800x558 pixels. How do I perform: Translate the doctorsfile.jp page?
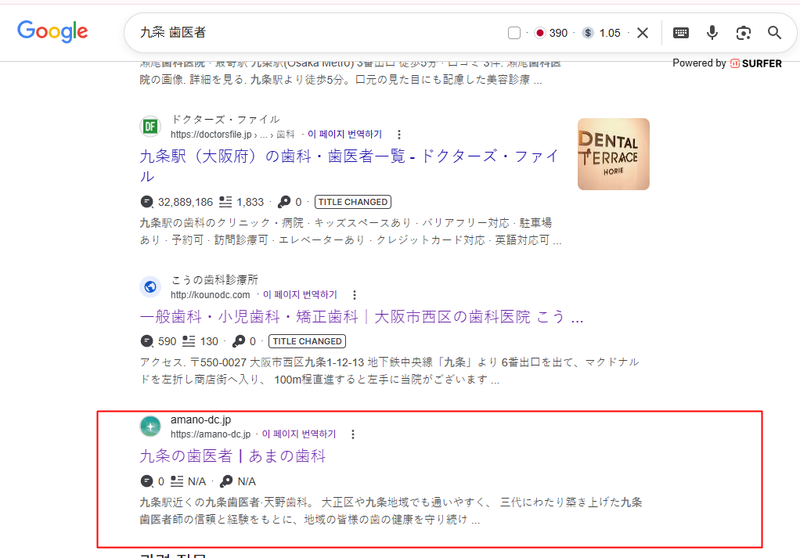tap(344, 134)
